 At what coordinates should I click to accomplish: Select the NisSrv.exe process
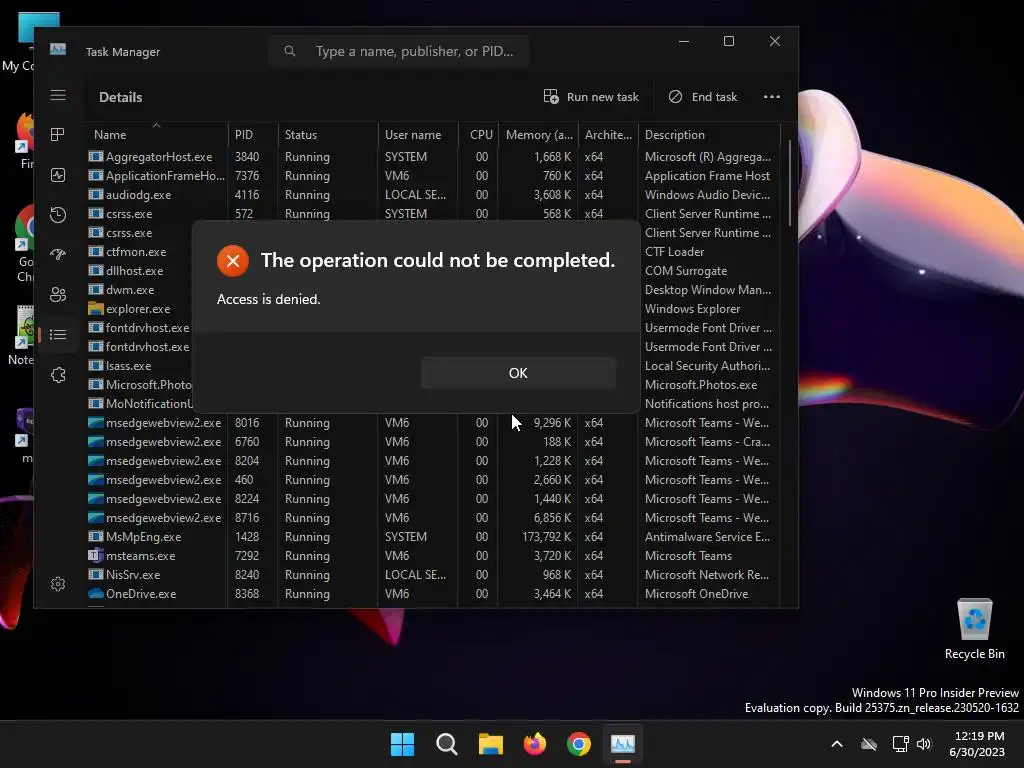click(x=432, y=575)
